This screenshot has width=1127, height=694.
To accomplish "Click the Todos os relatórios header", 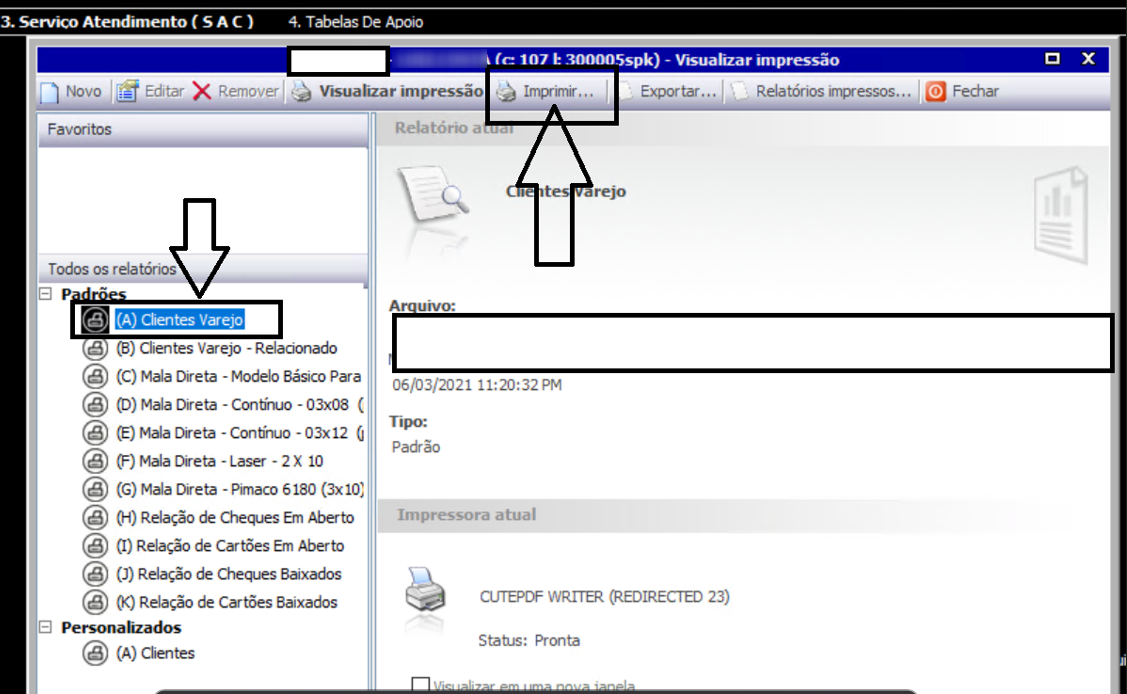I will (203, 269).
